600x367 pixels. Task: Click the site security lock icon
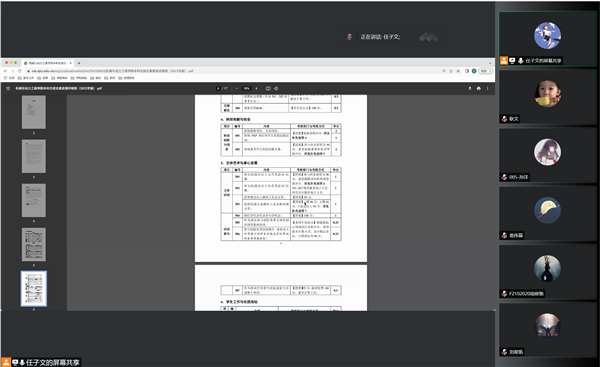(28, 71)
